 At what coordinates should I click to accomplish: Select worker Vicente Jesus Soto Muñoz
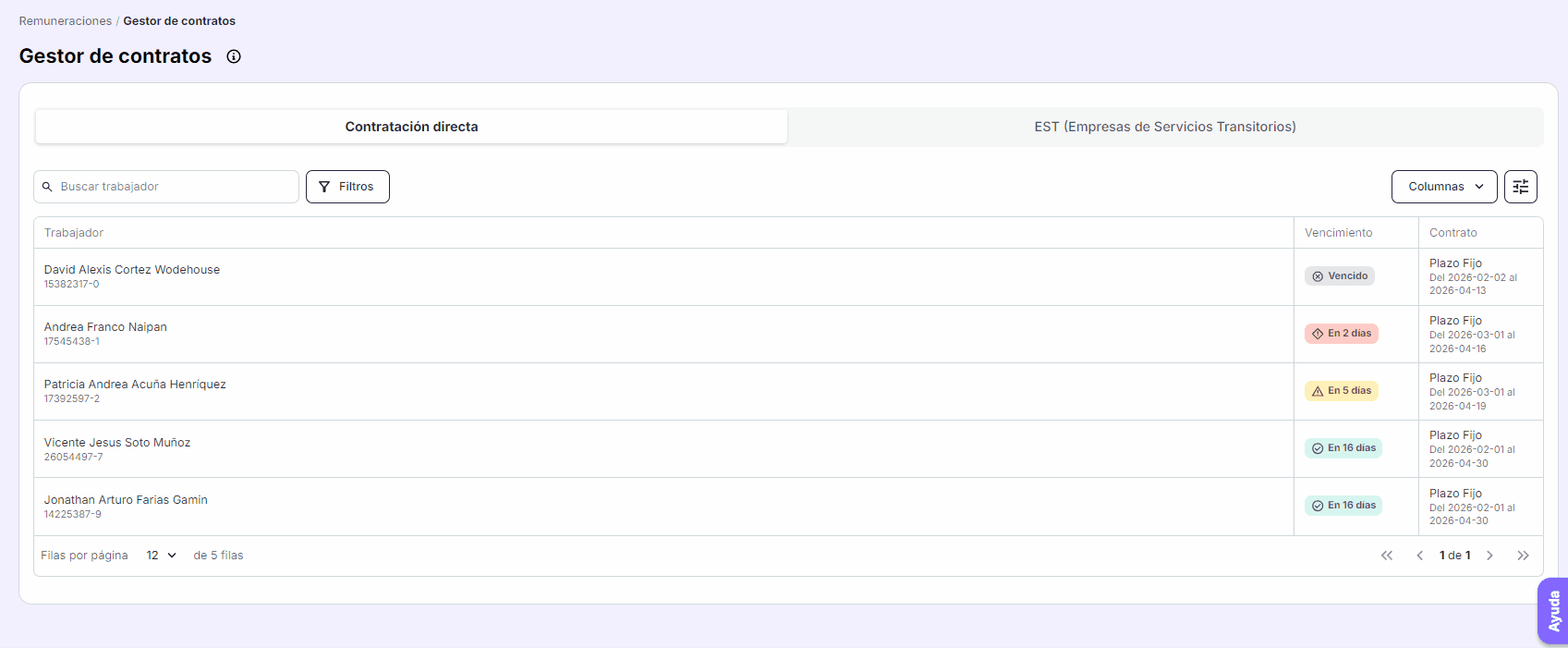117,443
